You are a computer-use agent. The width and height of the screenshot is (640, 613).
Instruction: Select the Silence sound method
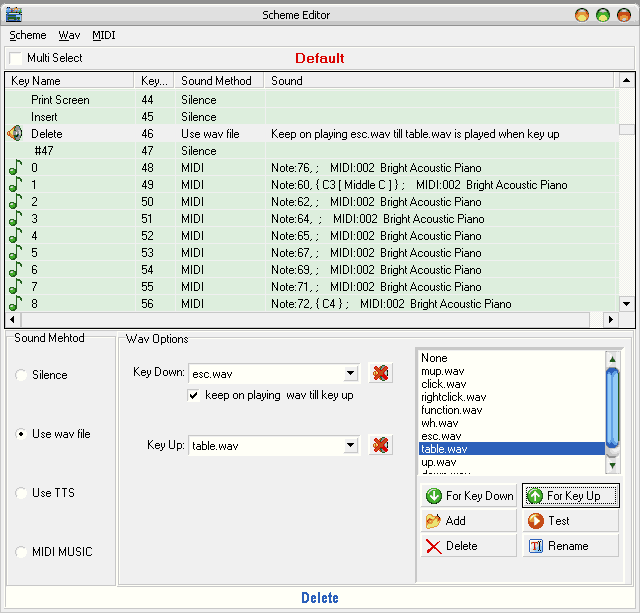click(x=21, y=375)
